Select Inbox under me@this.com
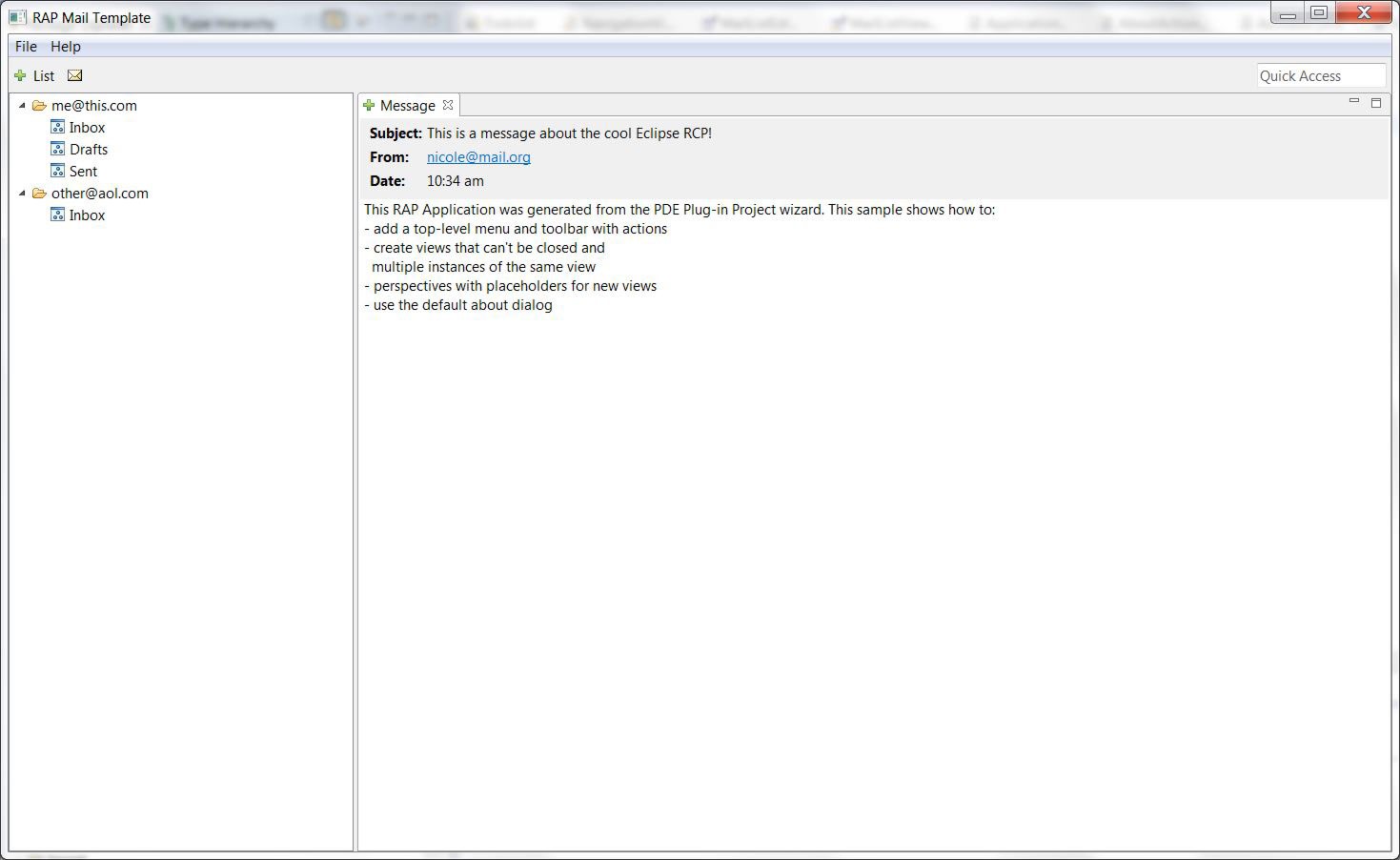The width and height of the screenshot is (1400, 860). tap(87, 128)
